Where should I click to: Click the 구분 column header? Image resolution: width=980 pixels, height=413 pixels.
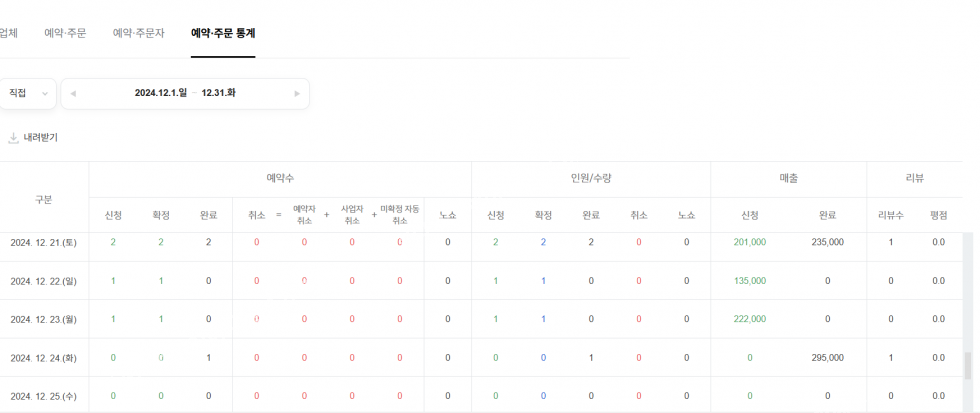point(44,199)
